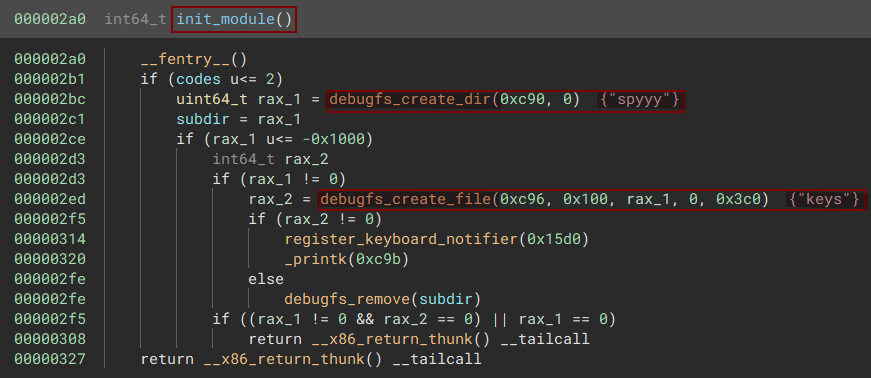This screenshot has width=871, height=378.
Task: Click the debugfs_create_file function call
Action: click(406, 199)
